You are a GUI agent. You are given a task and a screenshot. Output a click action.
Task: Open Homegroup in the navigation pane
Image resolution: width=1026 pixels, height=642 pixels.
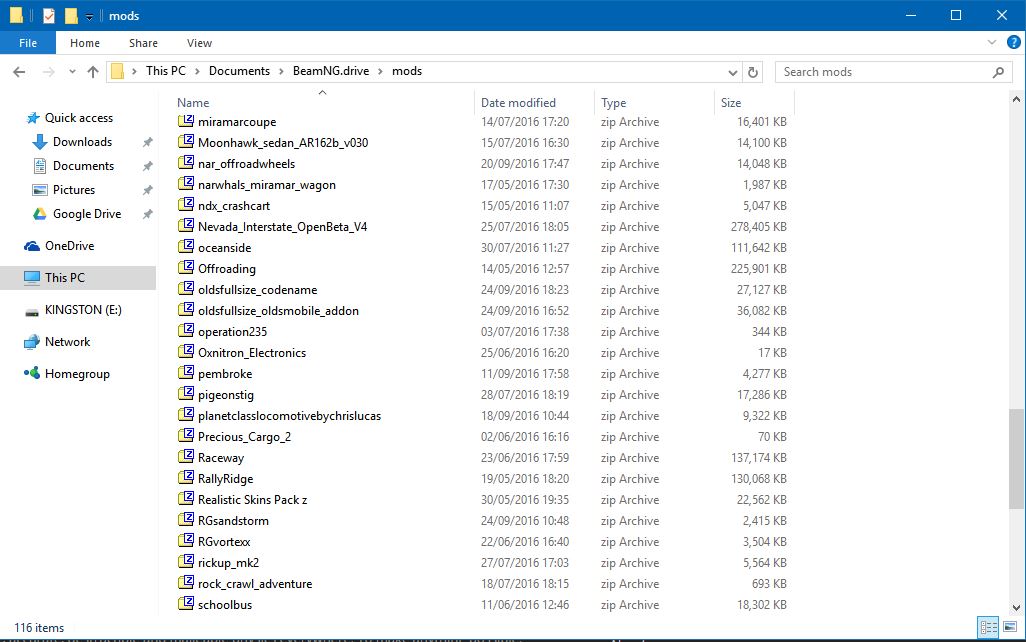tap(77, 374)
